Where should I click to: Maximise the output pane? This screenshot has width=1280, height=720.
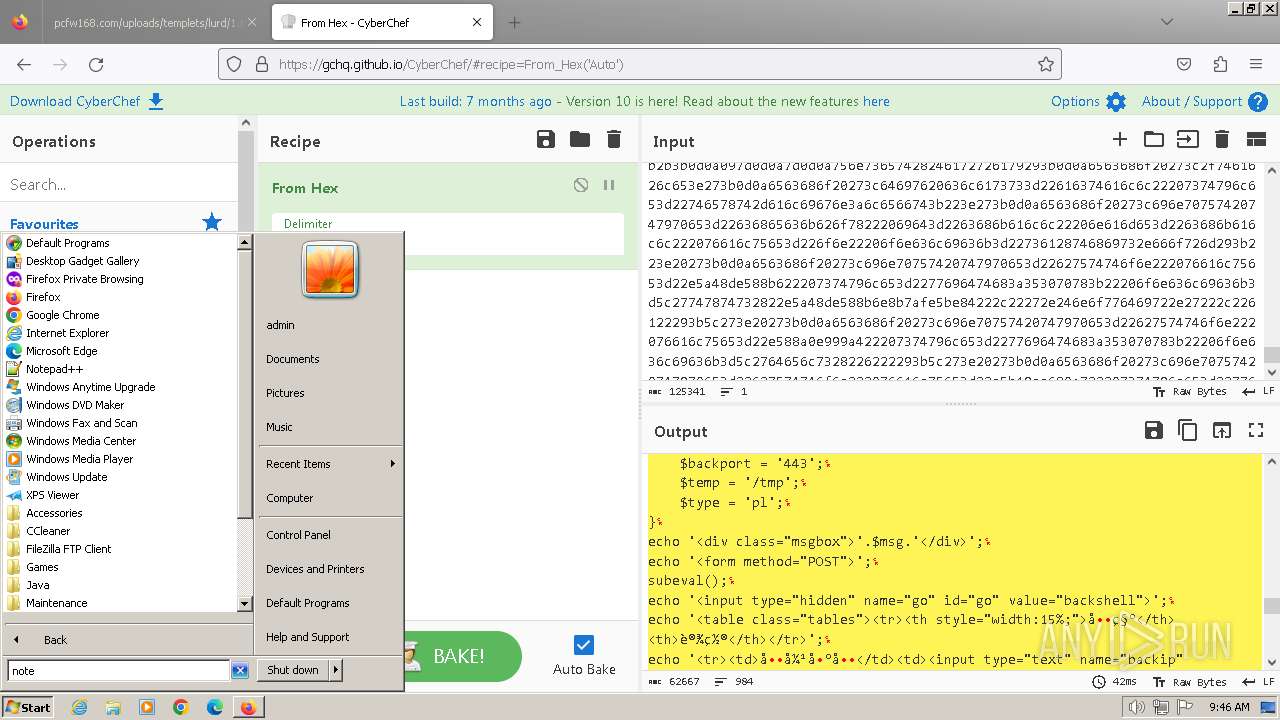tap(1256, 430)
